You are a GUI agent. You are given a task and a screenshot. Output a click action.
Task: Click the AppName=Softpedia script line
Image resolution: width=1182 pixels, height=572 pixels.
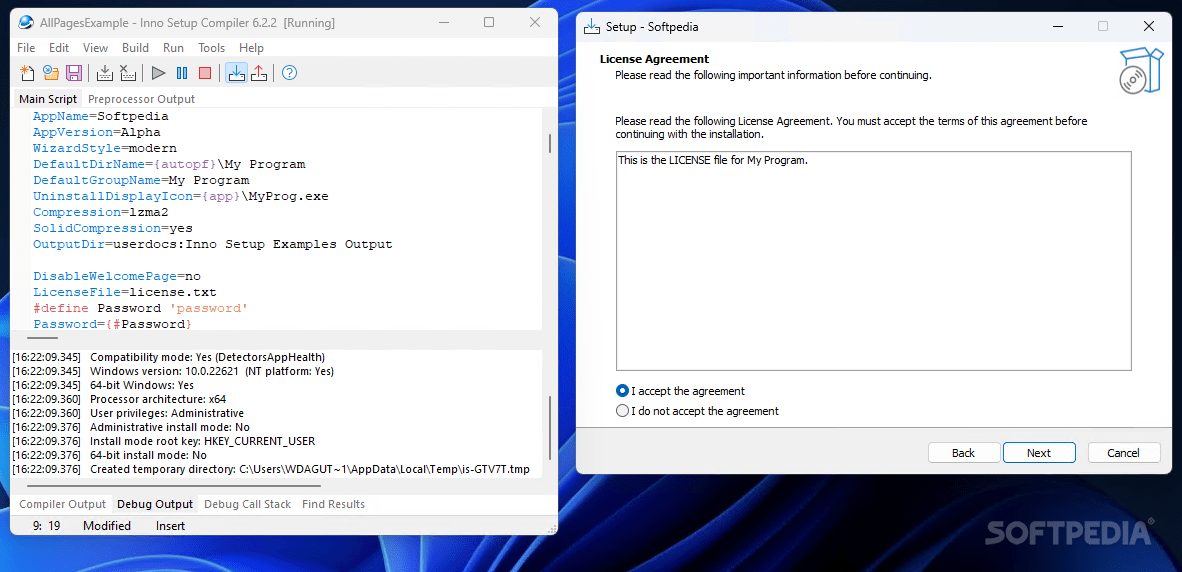pyautogui.click(x=101, y=117)
